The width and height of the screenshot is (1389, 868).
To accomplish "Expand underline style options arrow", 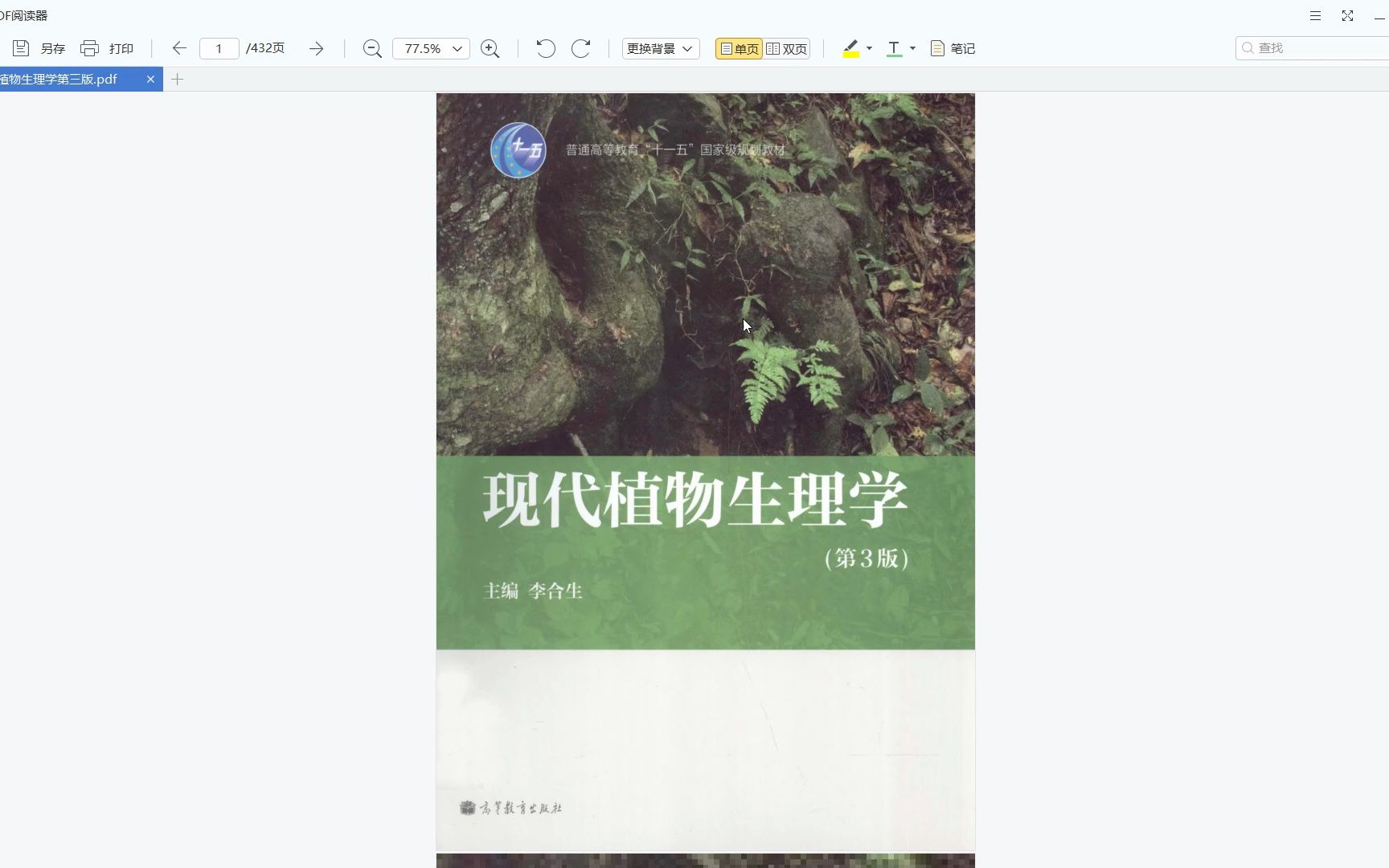I will pyautogui.click(x=912, y=48).
